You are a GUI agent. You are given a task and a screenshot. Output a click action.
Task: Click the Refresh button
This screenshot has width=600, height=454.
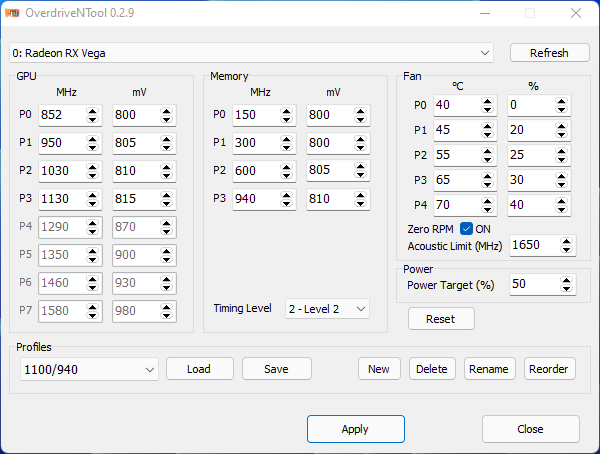(x=549, y=53)
